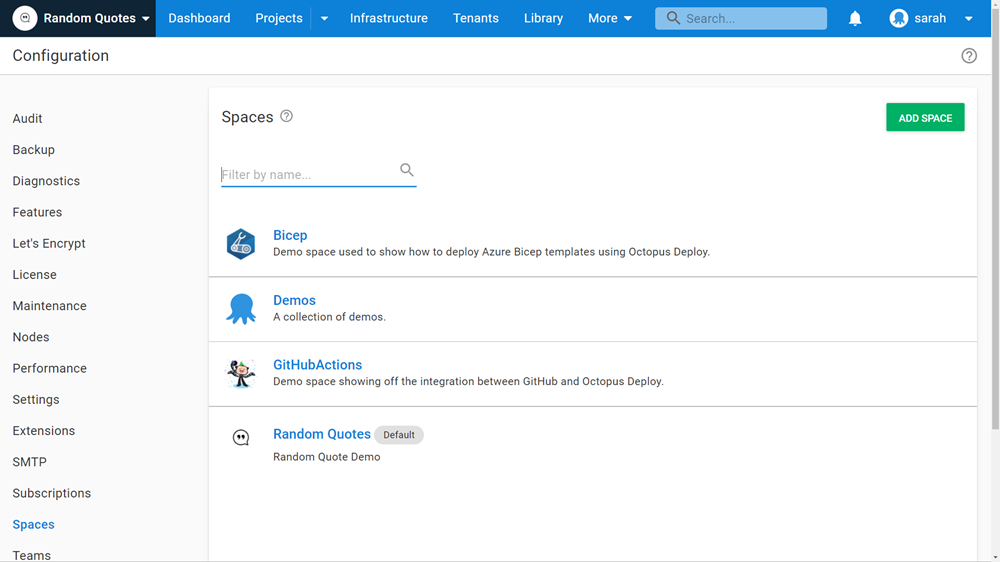Open Subscriptions
Screen dimensions: 1000x562
(x=52, y=494)
